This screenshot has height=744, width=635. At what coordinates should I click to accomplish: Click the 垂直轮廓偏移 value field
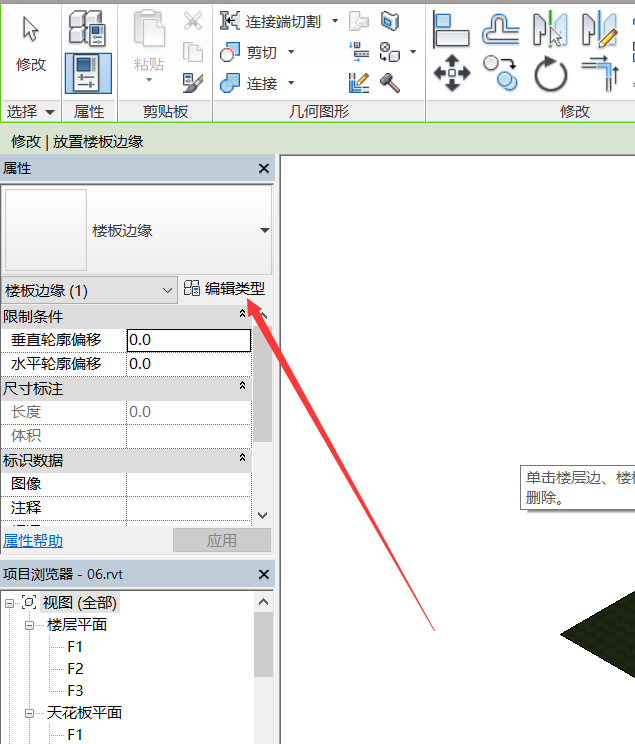point(188,340)
